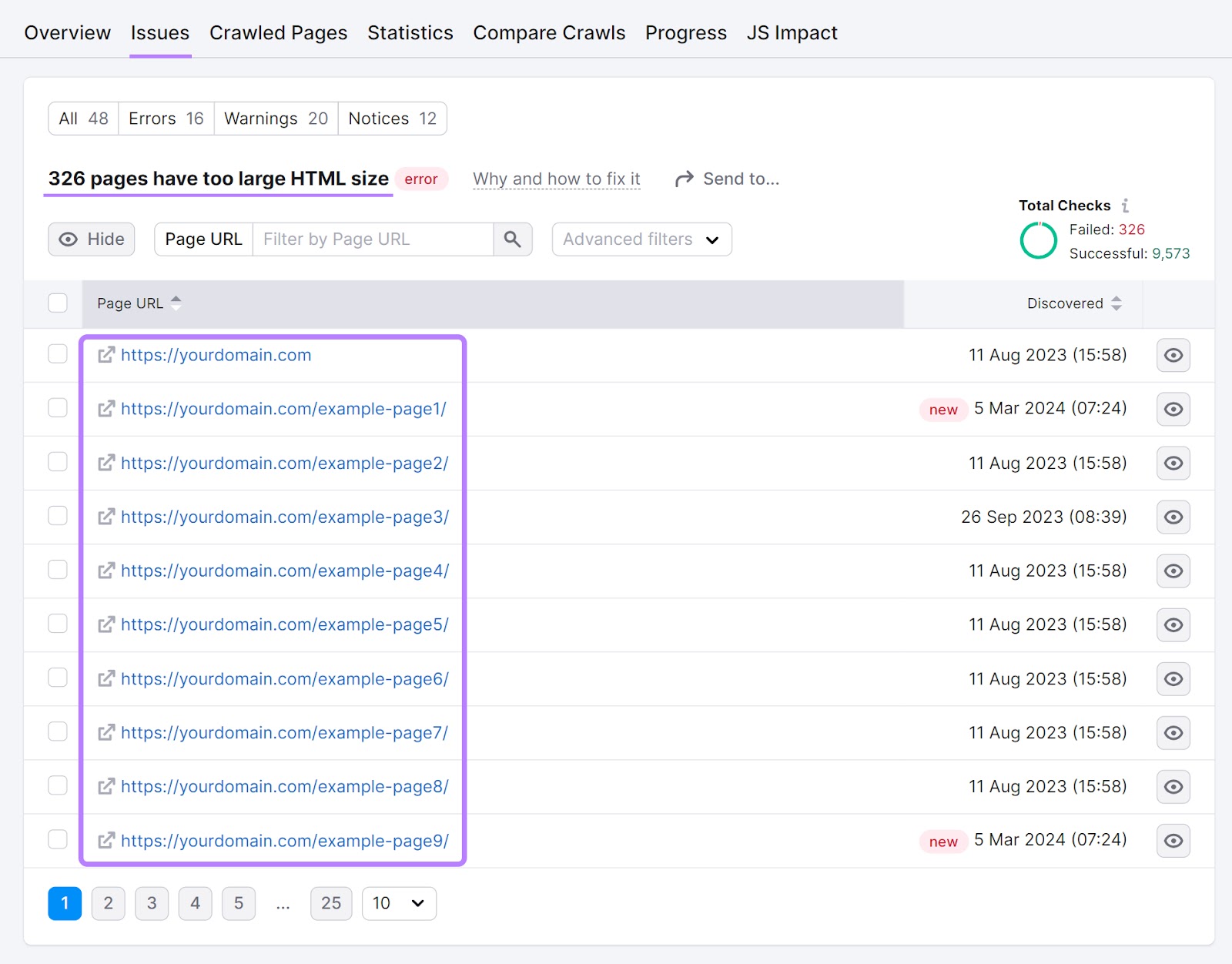This screenshot has height=964, width=1232.
Task: Focus the Filter by Page URL field
Action: [x=373, y=239]
